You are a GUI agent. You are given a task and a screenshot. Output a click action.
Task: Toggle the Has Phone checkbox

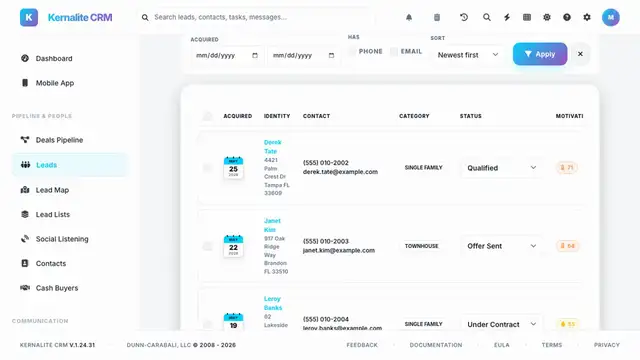click(352, 51)
